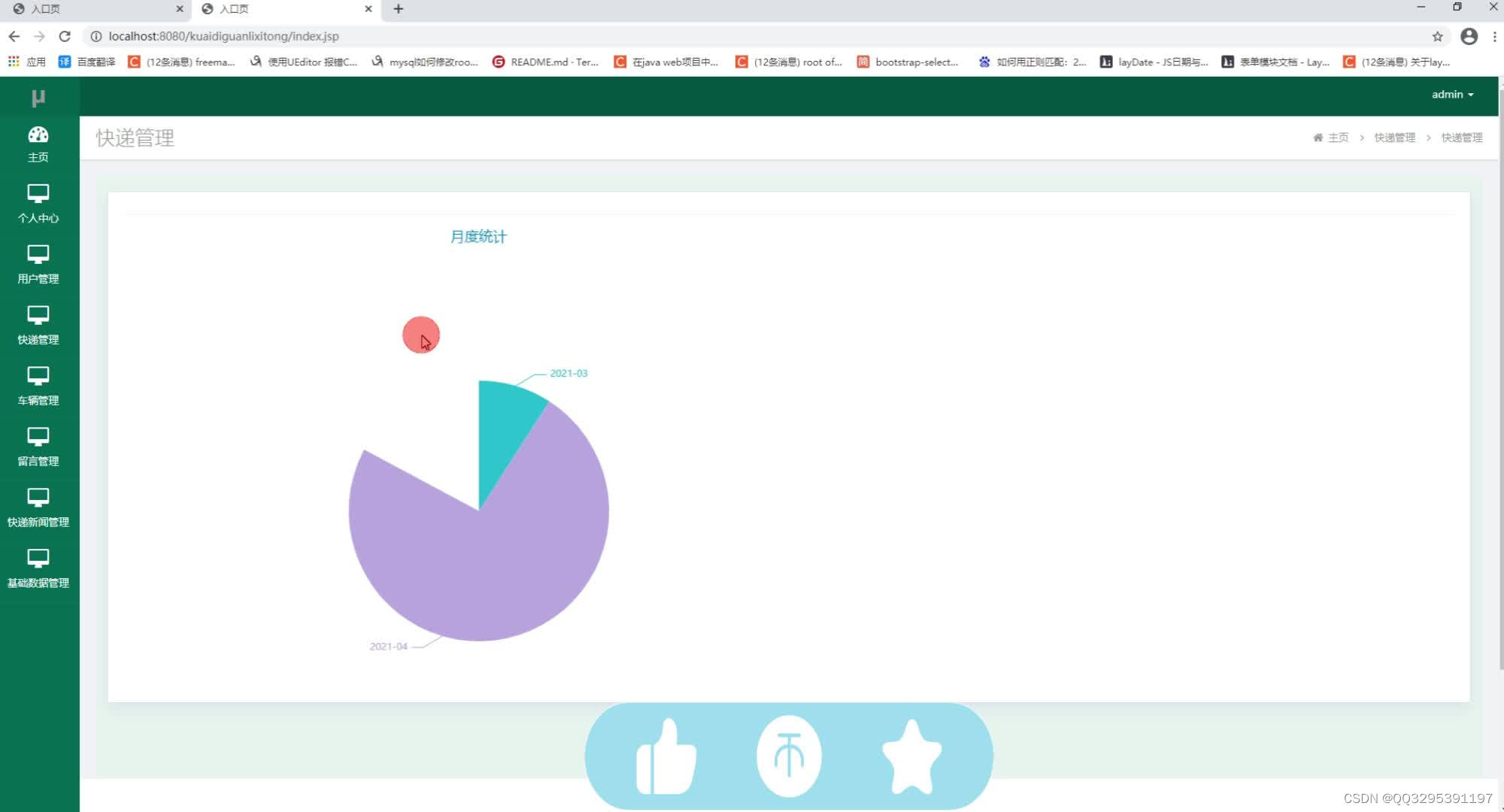Expand the admin user dropdown
Image resolution: width=1504 pixels, height=812 pixels.
(x=1452, y=95)
